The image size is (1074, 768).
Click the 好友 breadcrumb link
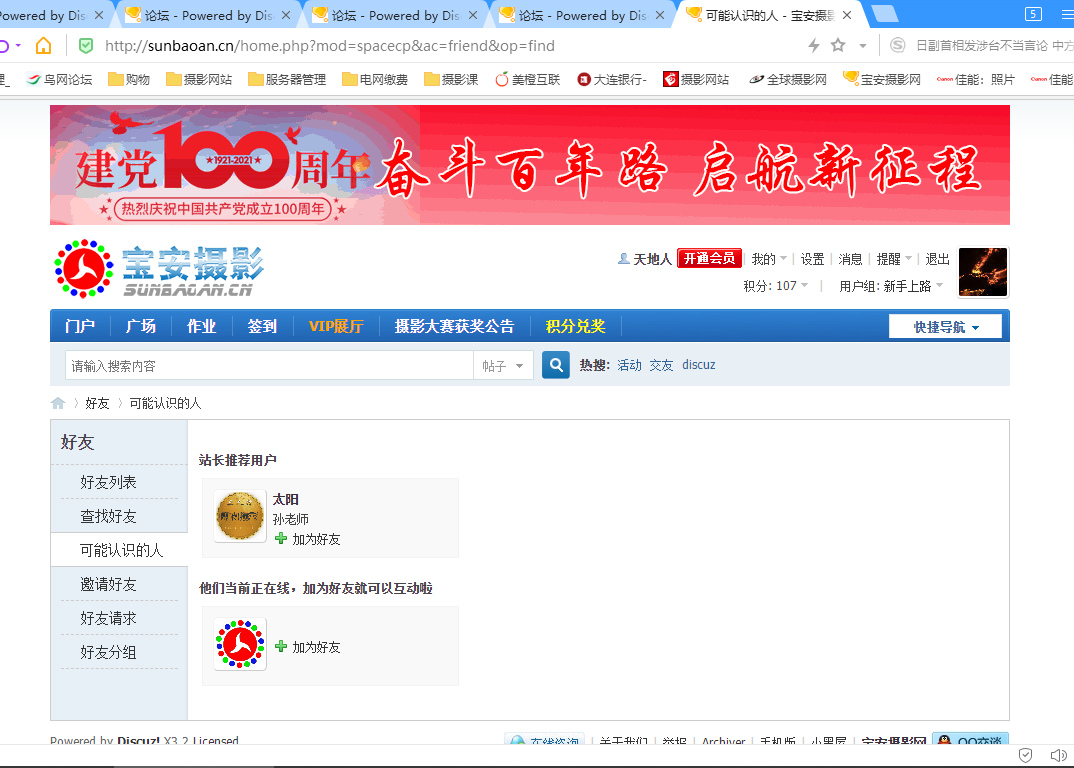97,403
